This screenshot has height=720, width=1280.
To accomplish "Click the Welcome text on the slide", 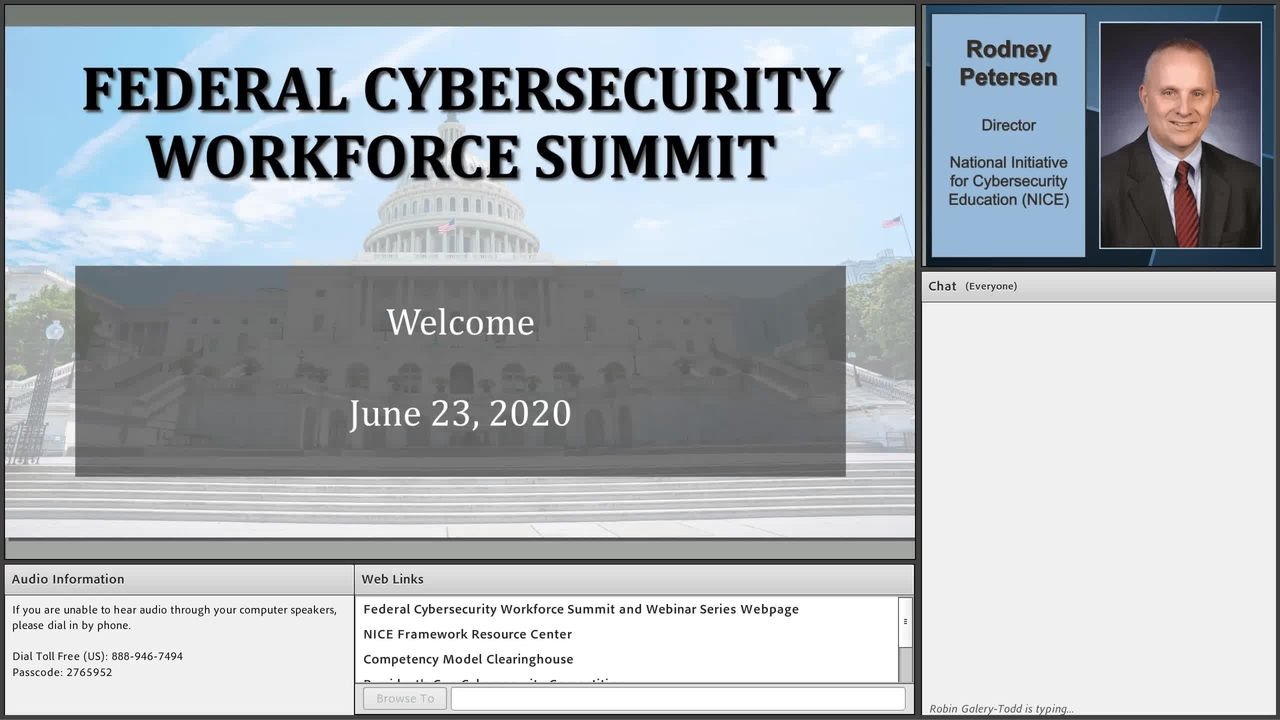I will [x=460, y=322].
